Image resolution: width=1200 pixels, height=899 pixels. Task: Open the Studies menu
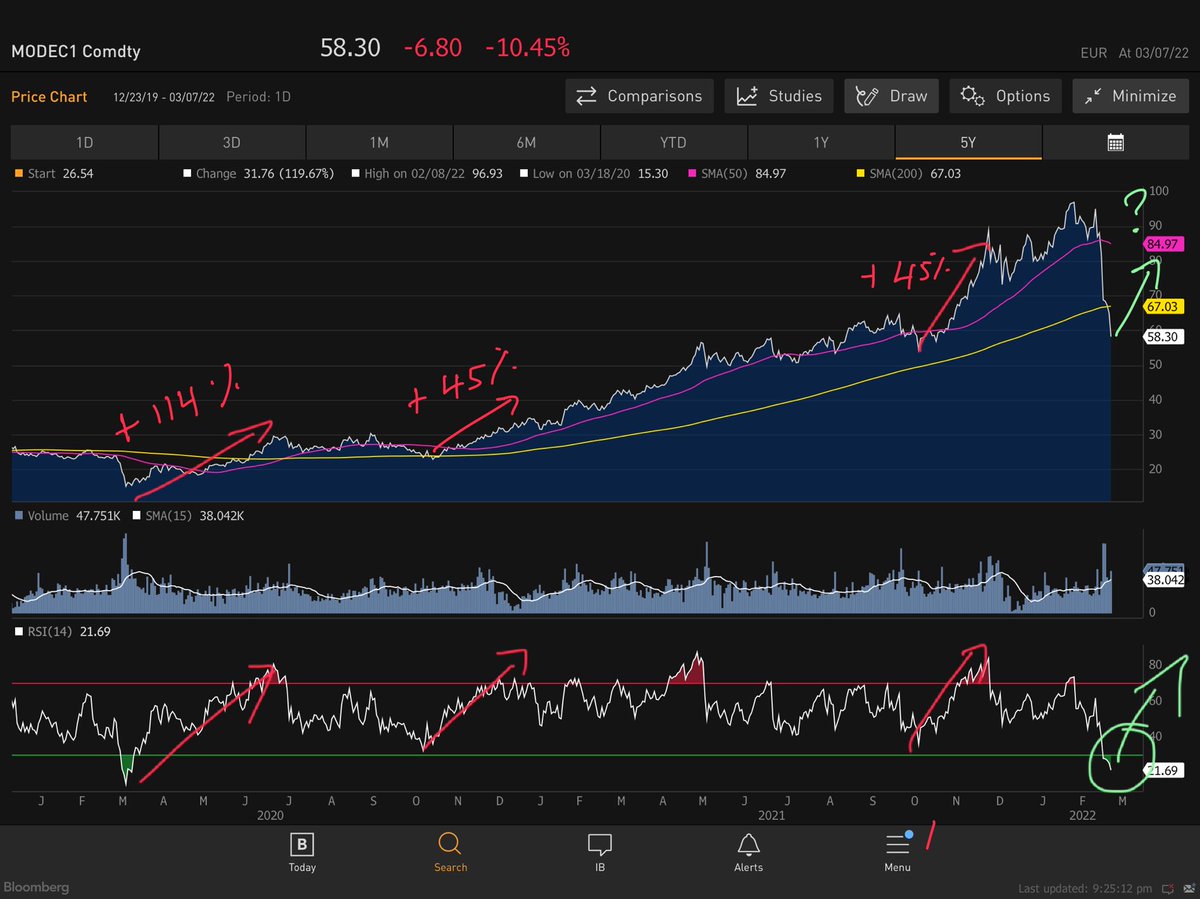click(779, 96)
